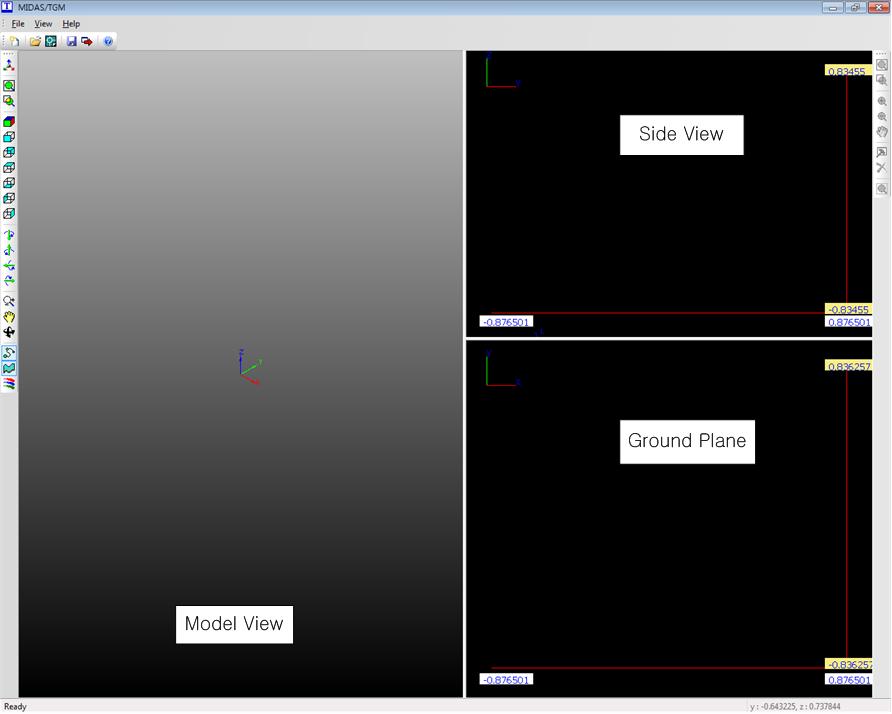Open the View menu

click(43, 23)
